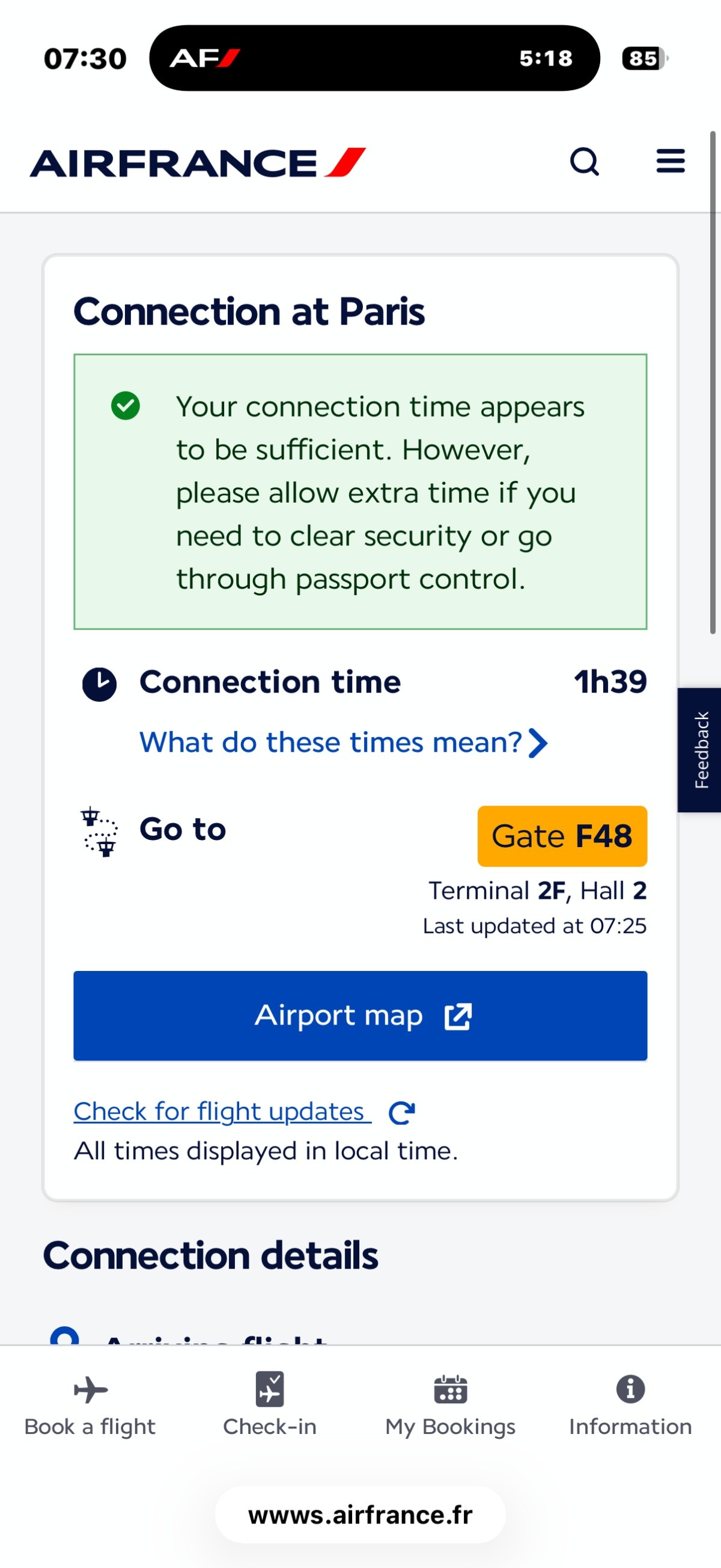
Task: Expand What do these times mean chevron
Action: coord(538,743)
